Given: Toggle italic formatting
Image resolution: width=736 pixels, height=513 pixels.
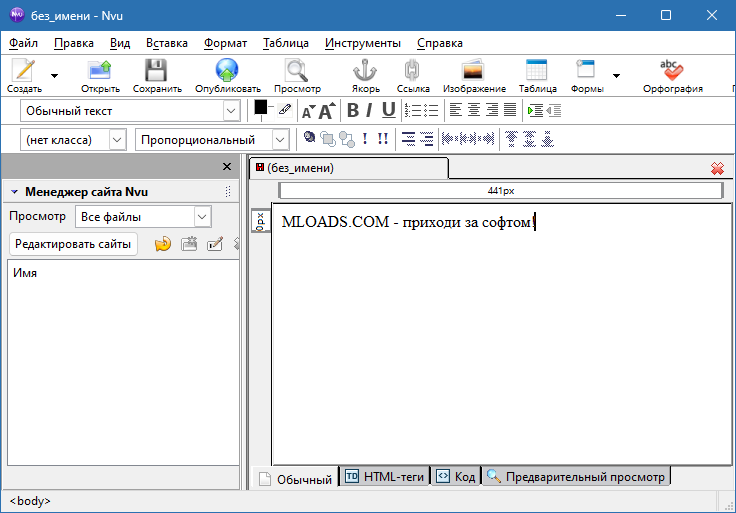Looking at the screenshot, I should click(369, 110).
